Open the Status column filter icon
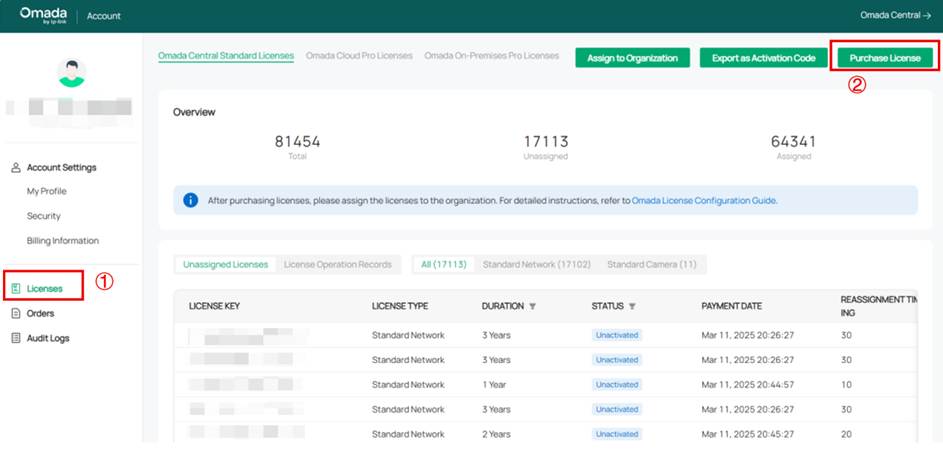 (631, 306)
